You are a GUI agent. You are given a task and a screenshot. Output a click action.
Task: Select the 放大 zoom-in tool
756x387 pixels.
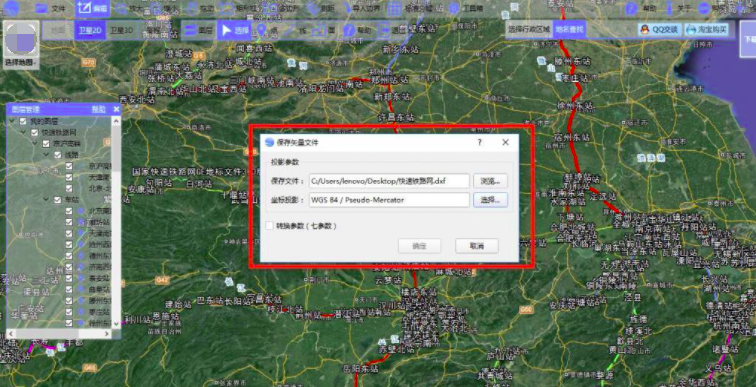pos(129,8)
